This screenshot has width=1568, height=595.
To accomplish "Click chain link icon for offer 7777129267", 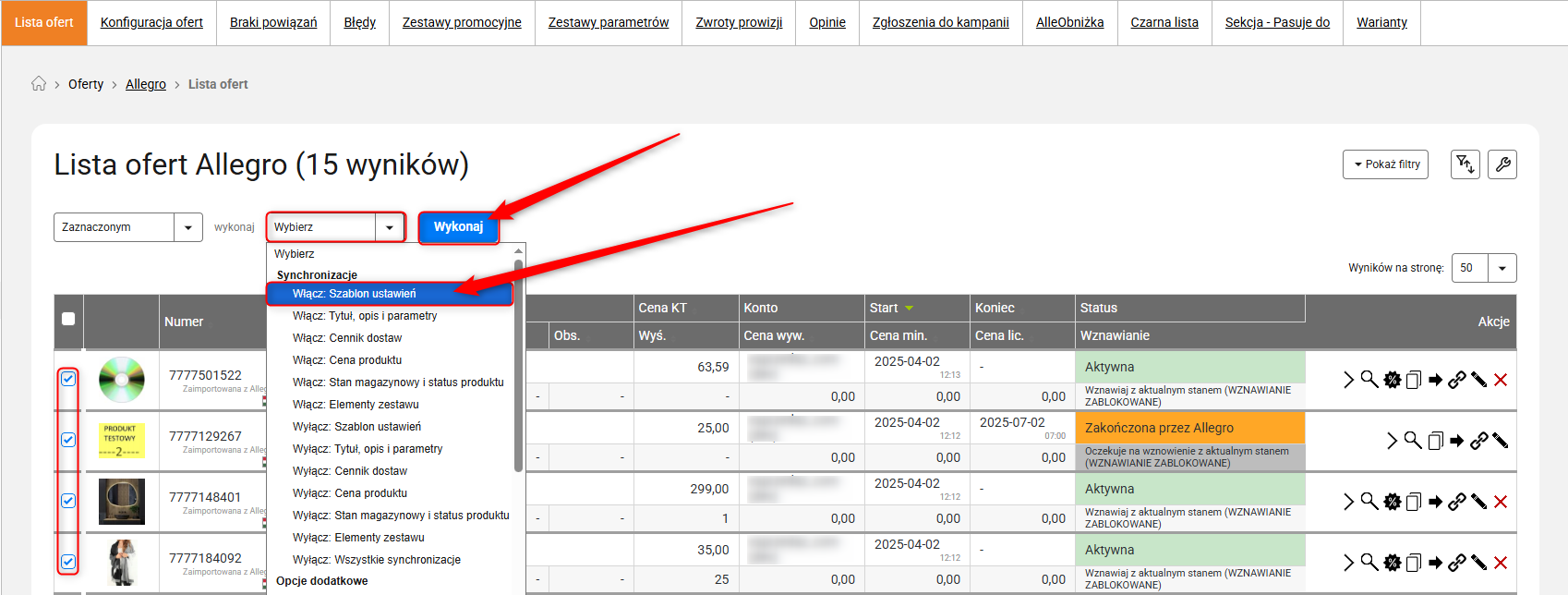I will (1479, 441).
